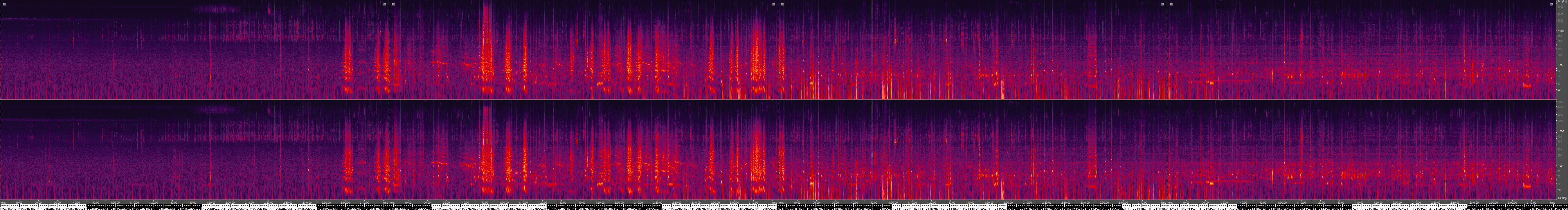Click the top-left corner handle of the third clip

click(x=782, y=4)
